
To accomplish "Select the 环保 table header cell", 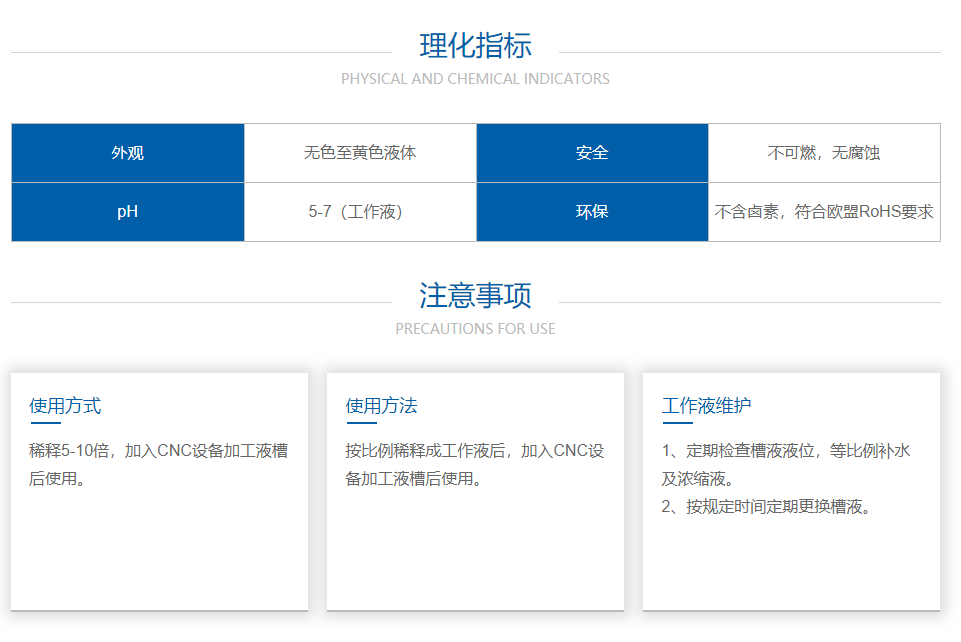I will coord(592,212).
